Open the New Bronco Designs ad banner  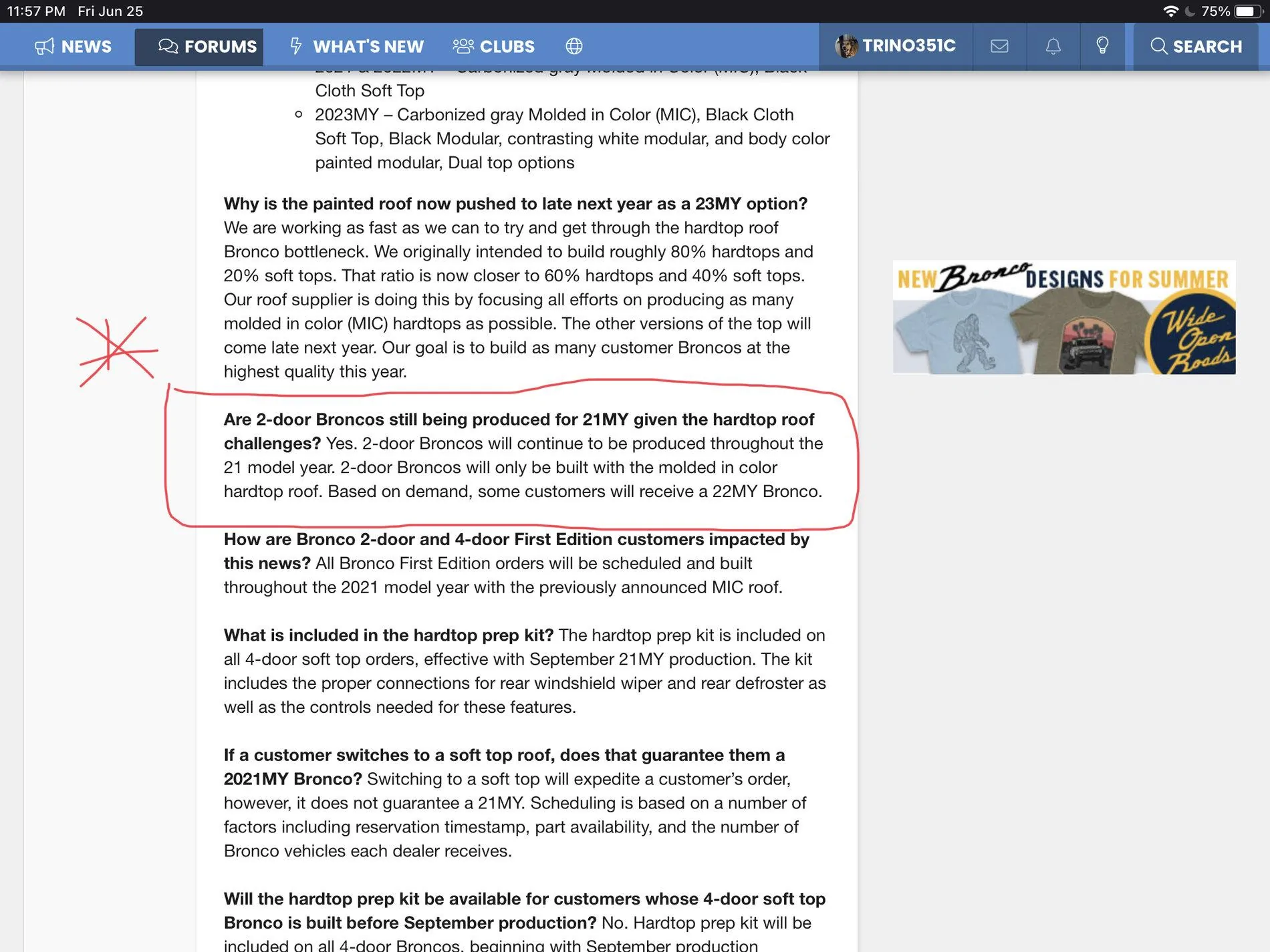(1063, 317)
